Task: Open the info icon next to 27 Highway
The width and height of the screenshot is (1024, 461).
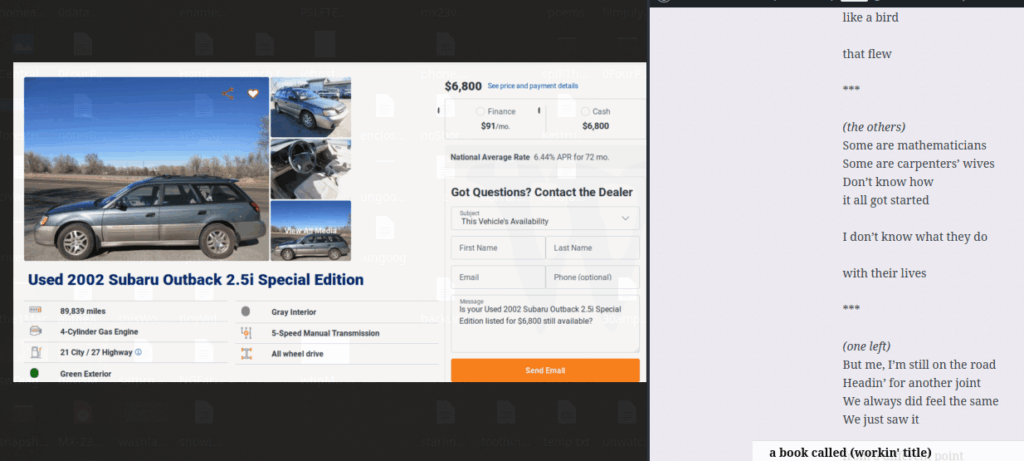Action: (x=138, y=352)
